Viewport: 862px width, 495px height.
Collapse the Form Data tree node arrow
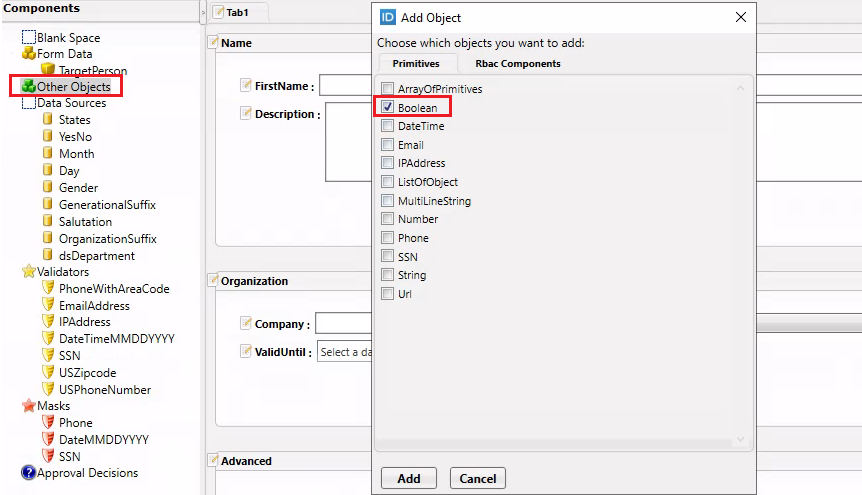12,54
